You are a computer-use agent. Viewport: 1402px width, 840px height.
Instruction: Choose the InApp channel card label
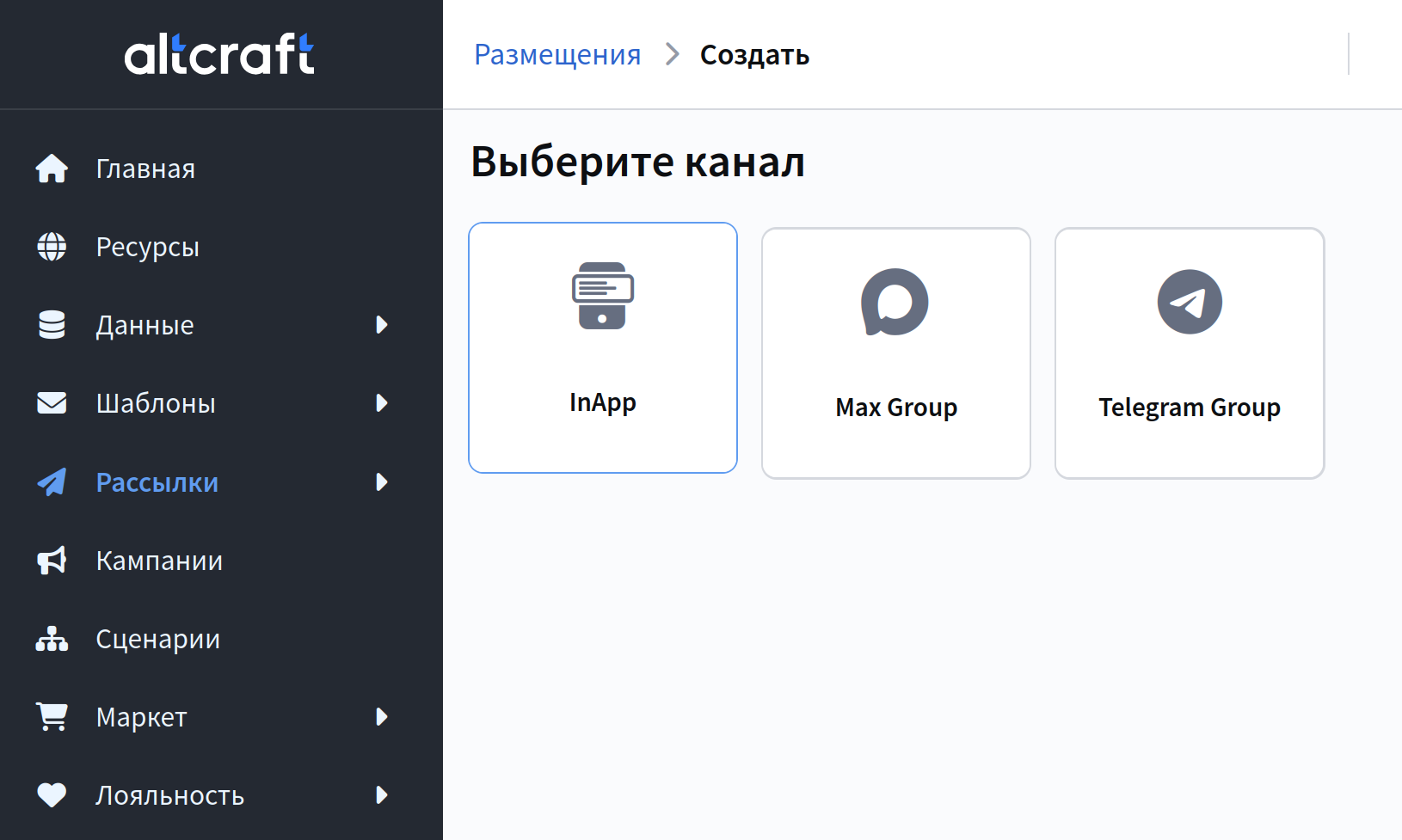(x=603, y=402)
